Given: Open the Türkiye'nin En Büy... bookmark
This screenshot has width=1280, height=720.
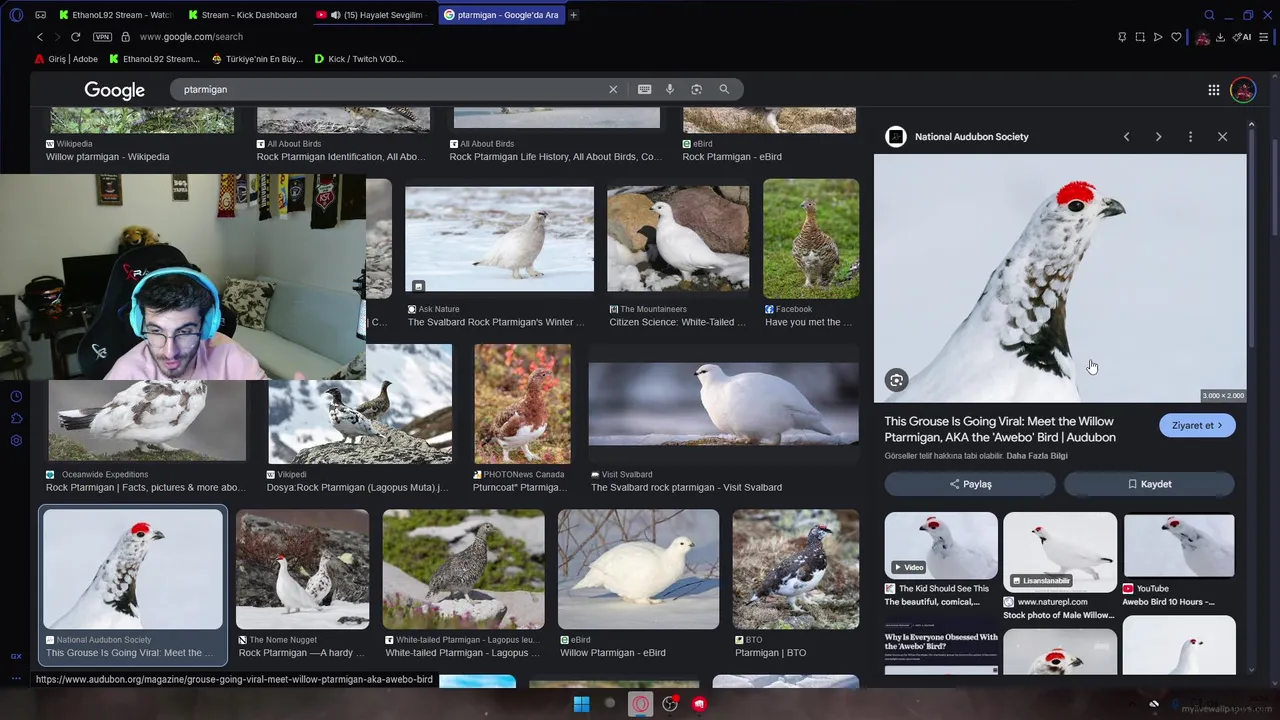Looking at the screenshot, I should point(257,59).
